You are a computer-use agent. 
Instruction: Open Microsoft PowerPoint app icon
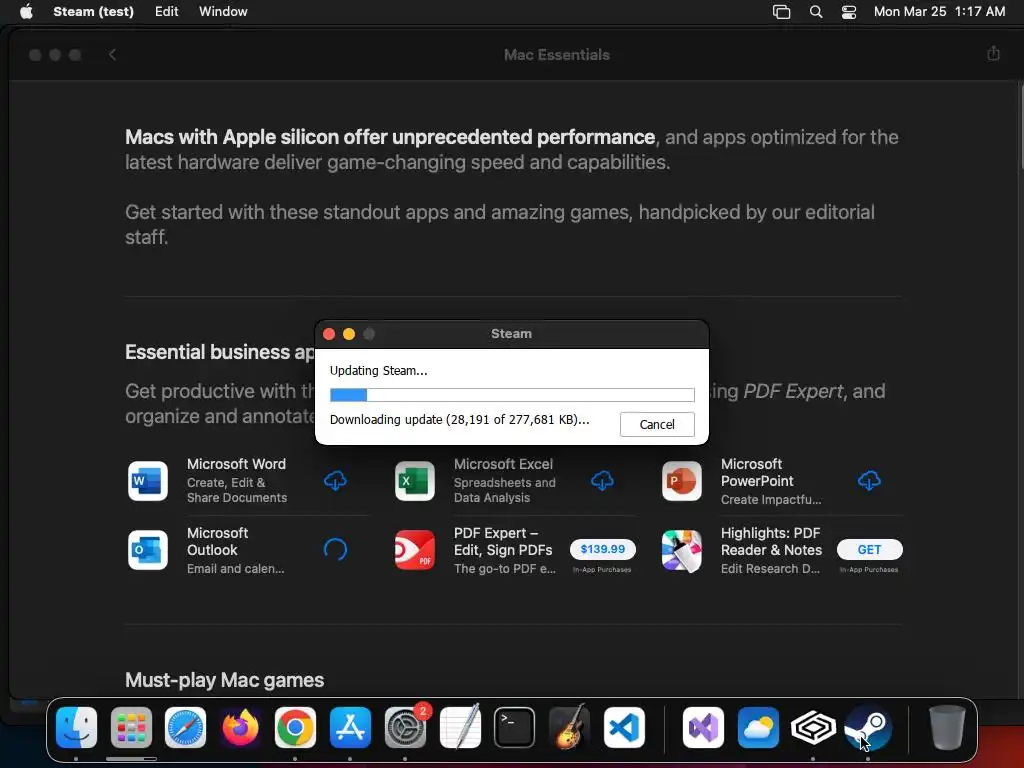[x=682, y=481]
